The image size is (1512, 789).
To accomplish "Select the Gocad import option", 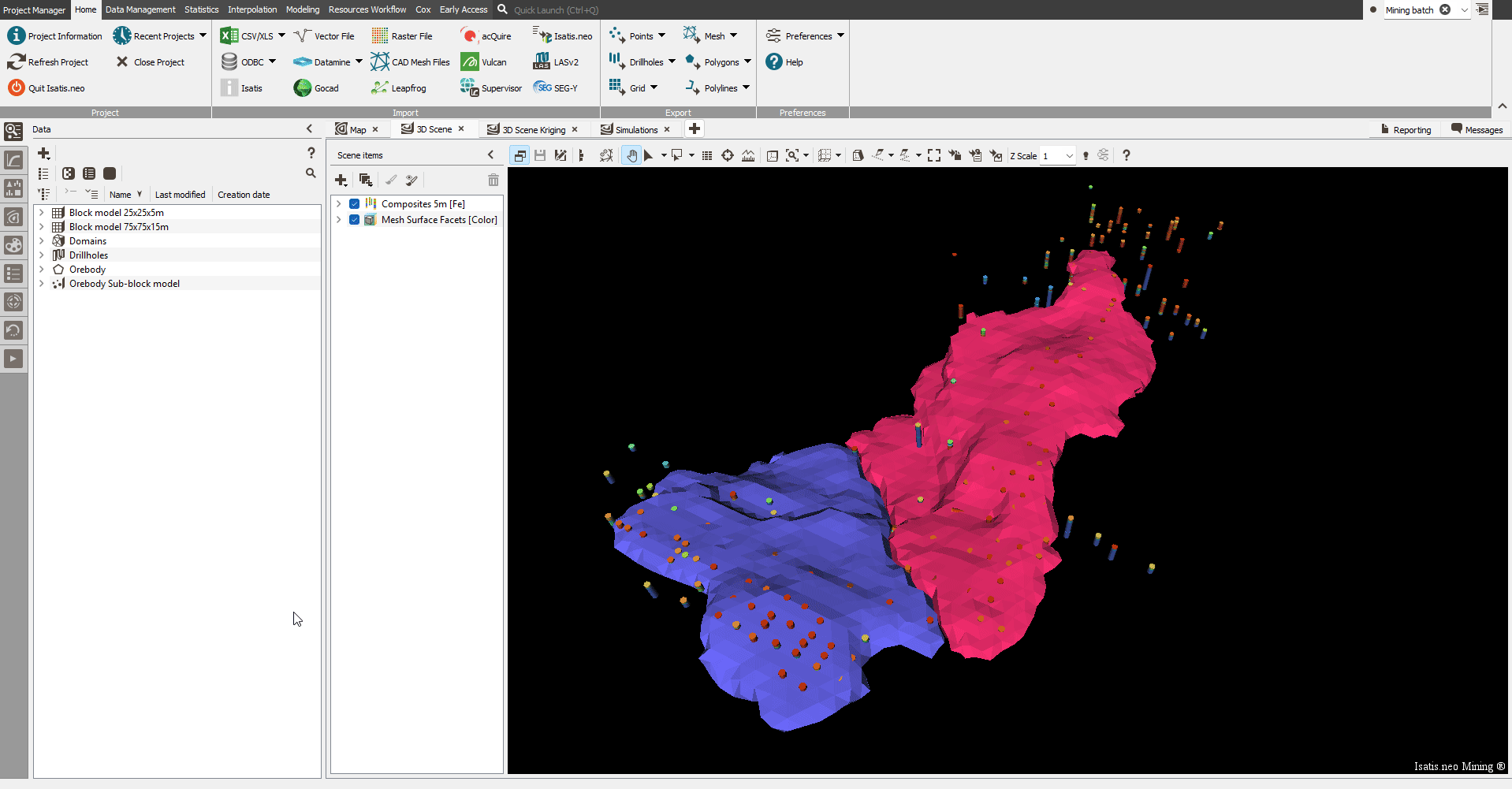I will pos(303,87).
